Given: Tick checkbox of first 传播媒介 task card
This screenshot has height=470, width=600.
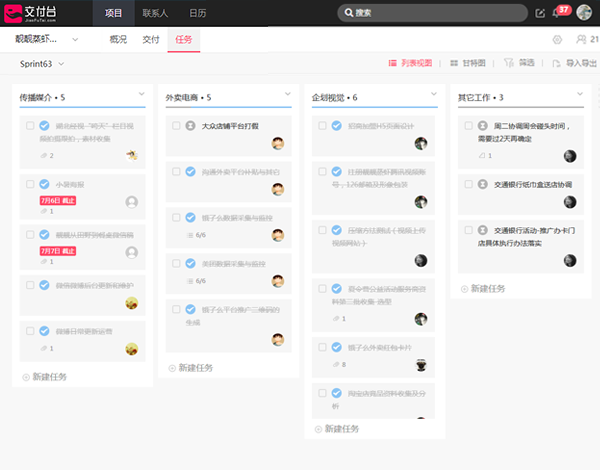Looking at the screenshot, I should pyautogui.click(x=30, y=126).
